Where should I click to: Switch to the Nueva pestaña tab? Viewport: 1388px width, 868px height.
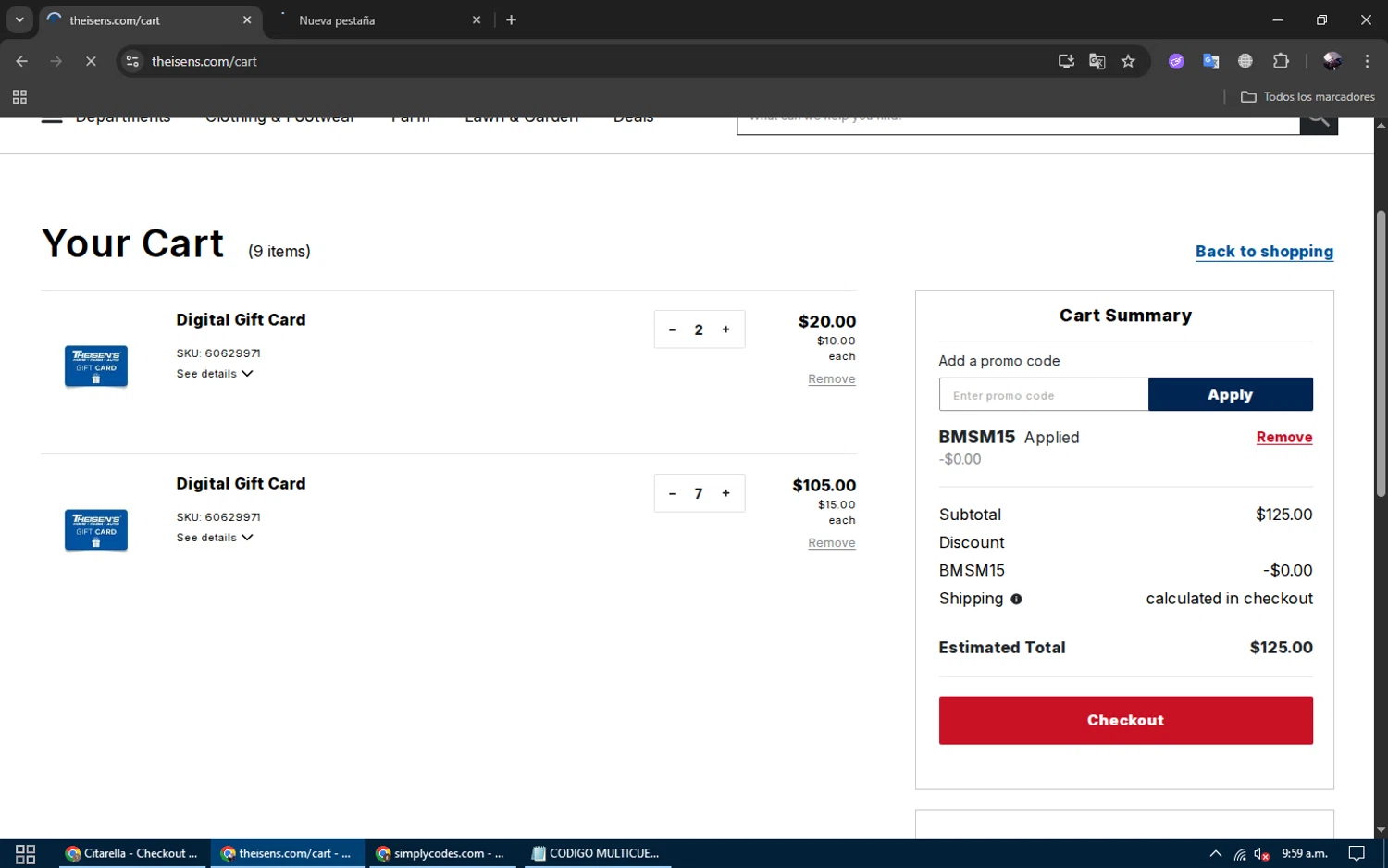[380, 19]
